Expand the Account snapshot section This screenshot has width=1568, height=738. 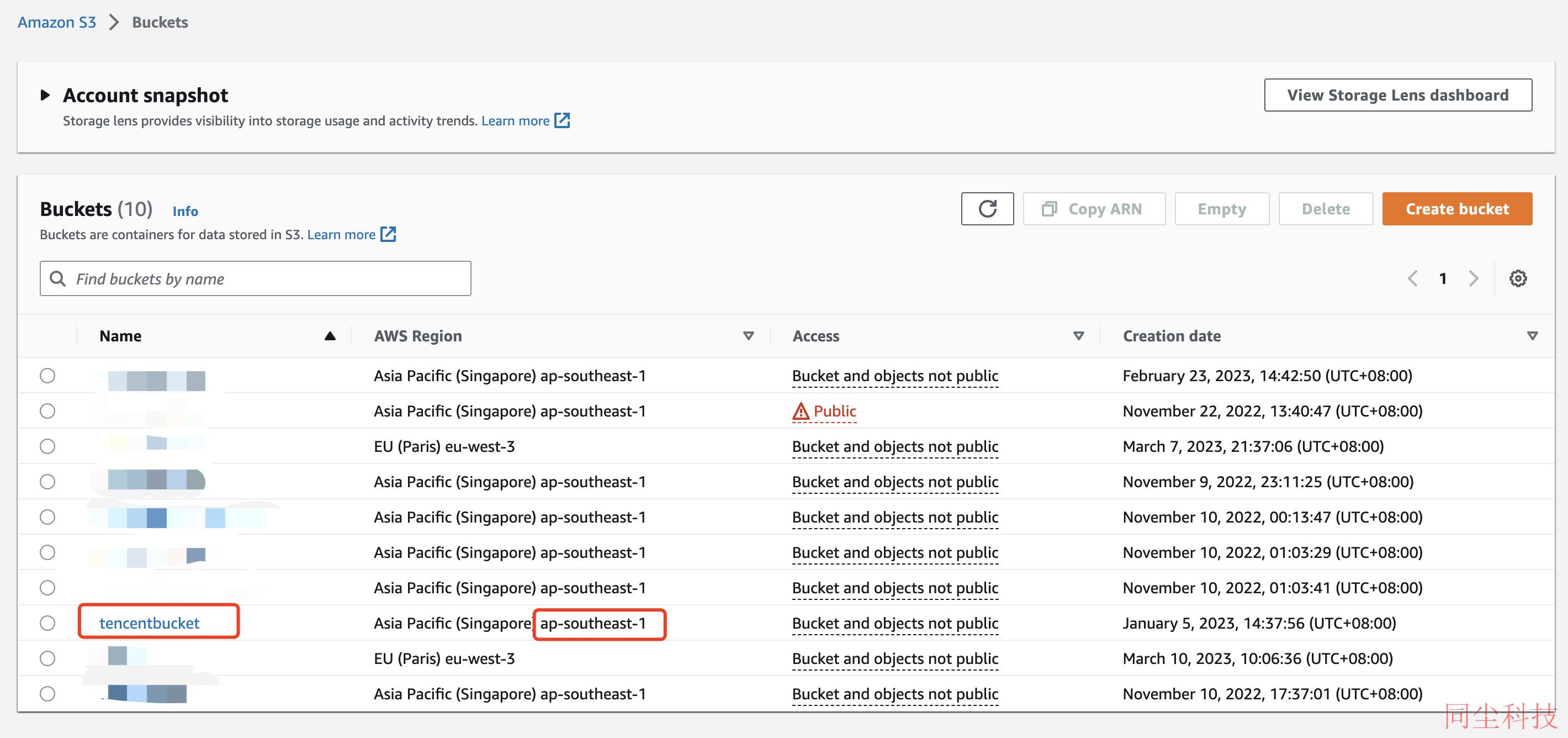click(x=45, y=95)
